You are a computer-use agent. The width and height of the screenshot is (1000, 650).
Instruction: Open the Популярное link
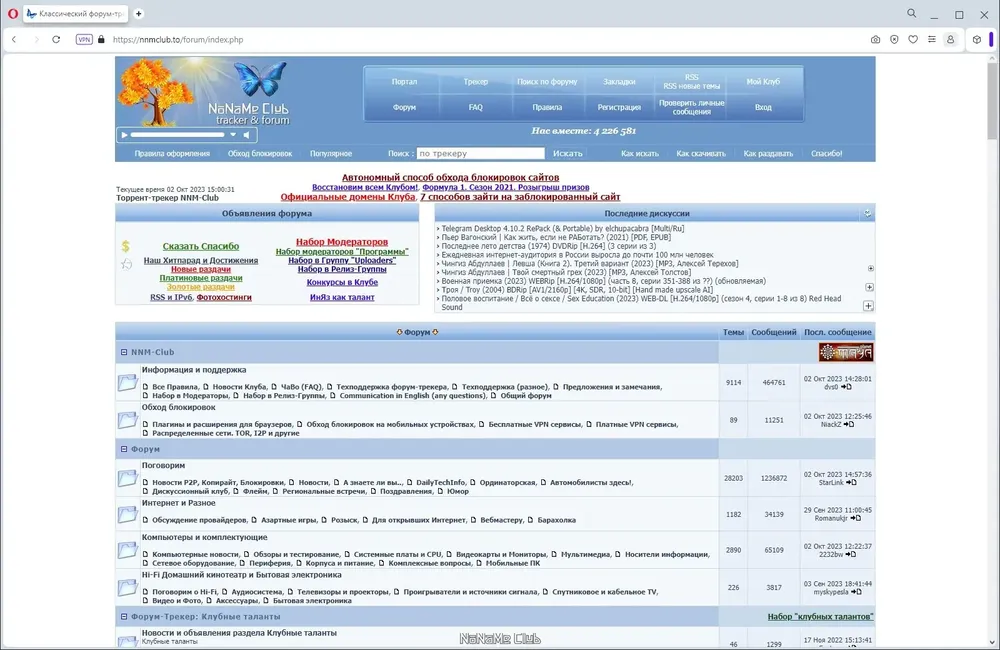(x=331, y=153)
